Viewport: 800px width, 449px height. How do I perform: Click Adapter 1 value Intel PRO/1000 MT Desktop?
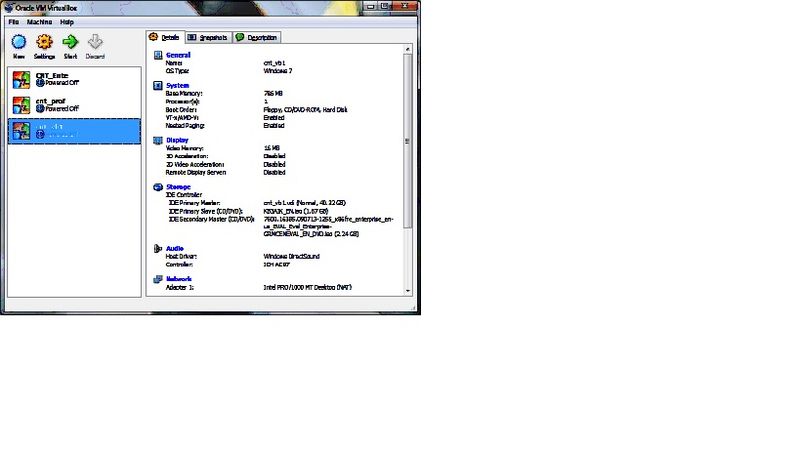tap(307, 288)
